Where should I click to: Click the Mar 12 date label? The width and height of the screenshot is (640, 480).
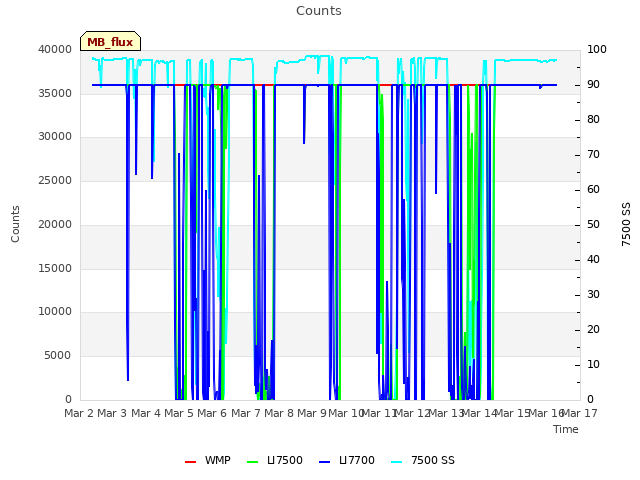pyautogui.click(x=413, y=413)
